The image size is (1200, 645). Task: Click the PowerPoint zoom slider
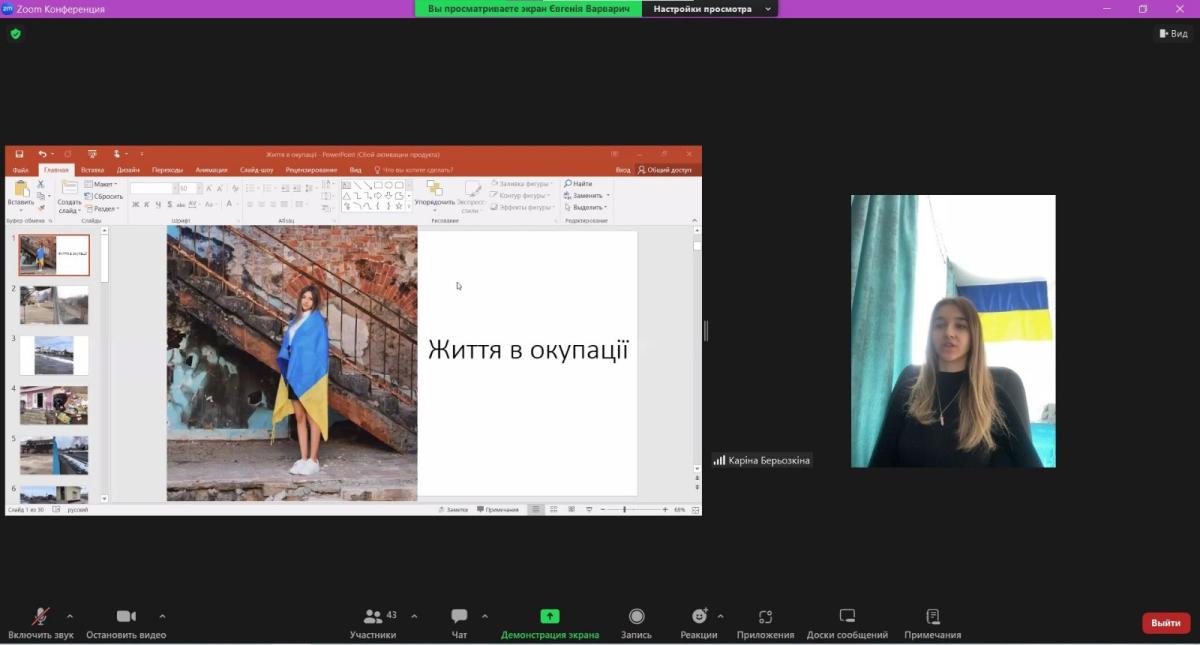click(x=625, y=510)
